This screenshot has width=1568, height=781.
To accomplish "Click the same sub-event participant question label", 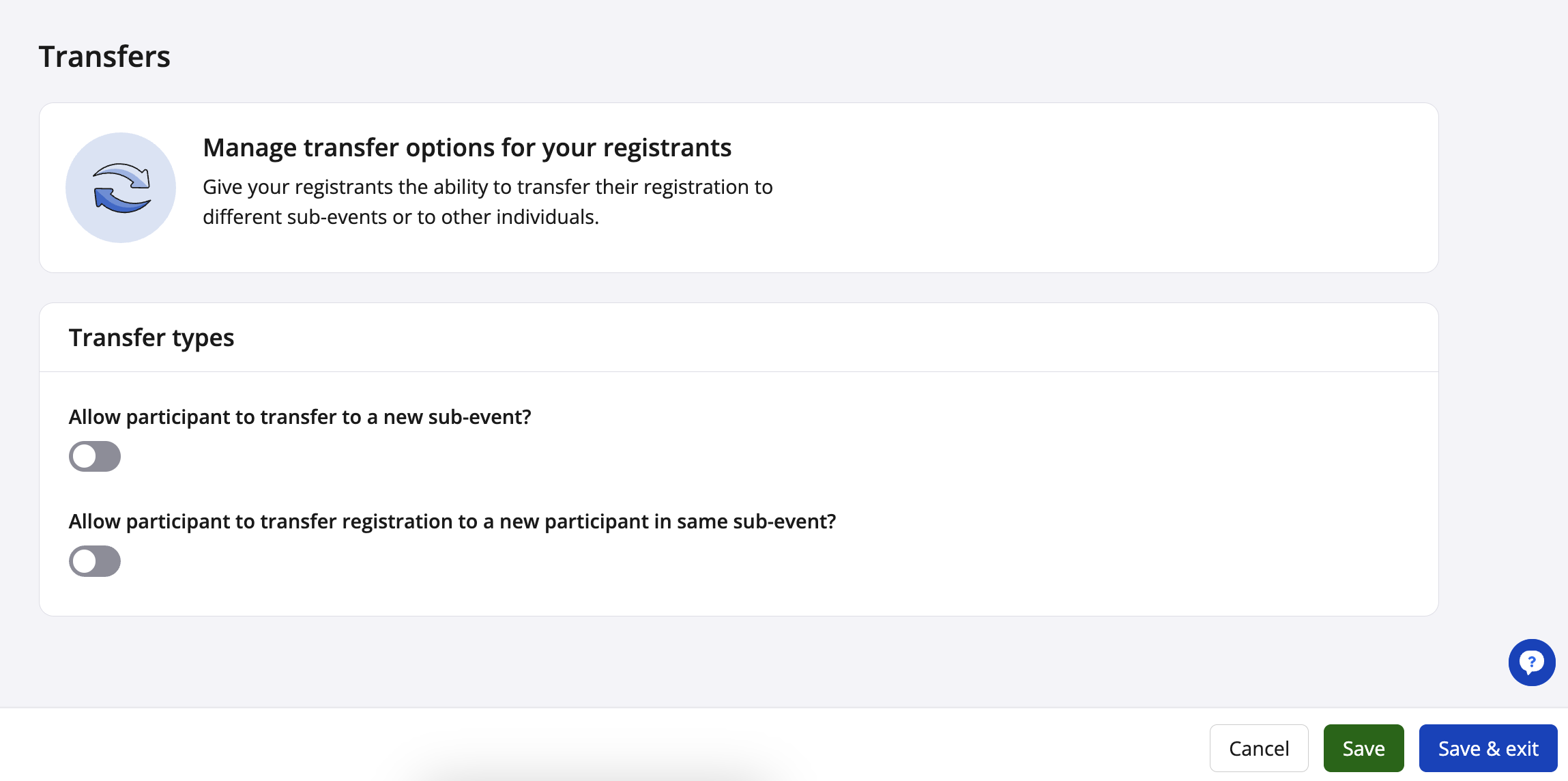I will 452,522.
